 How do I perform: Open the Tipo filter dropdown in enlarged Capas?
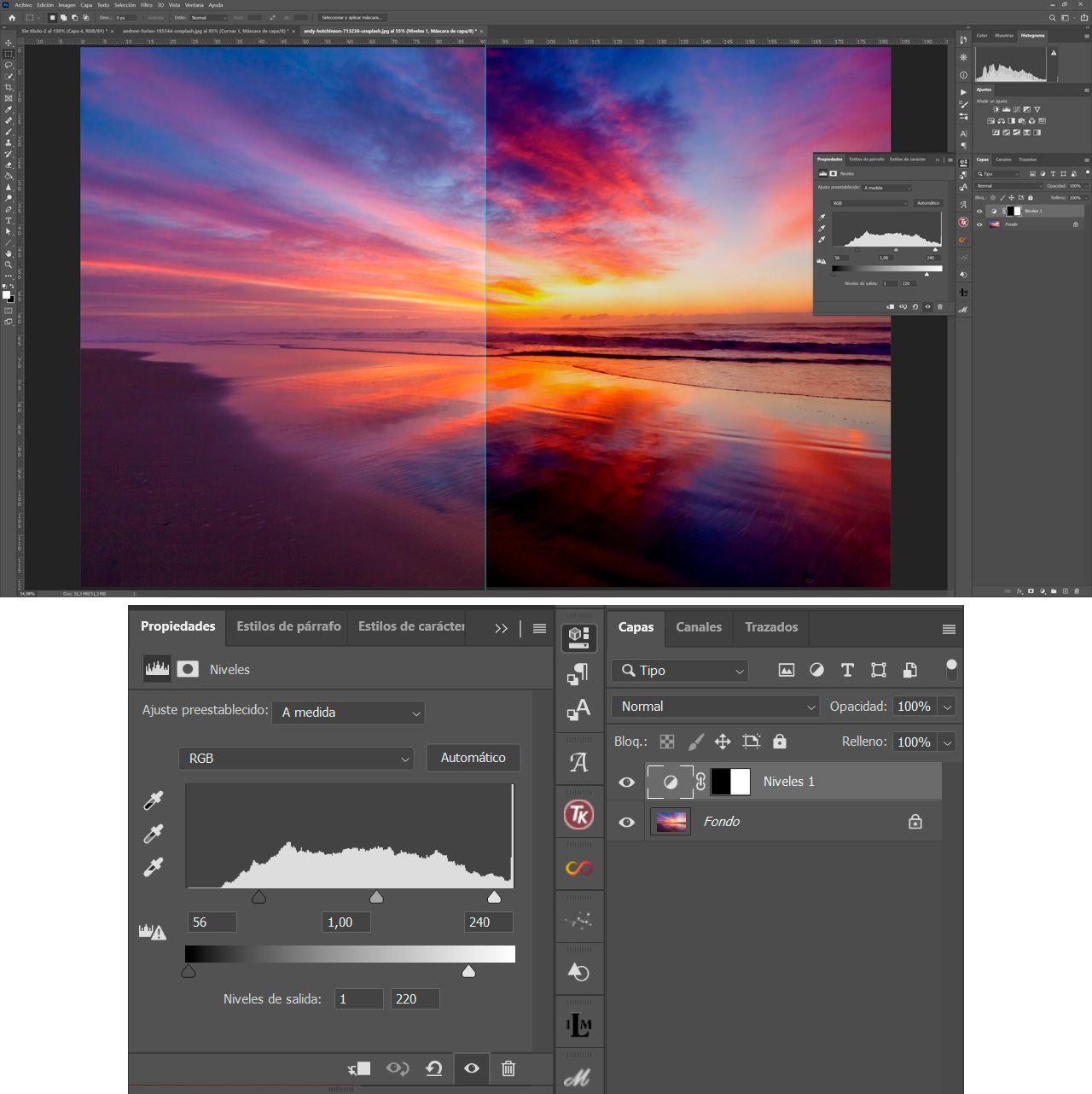[x=679, y=671]
